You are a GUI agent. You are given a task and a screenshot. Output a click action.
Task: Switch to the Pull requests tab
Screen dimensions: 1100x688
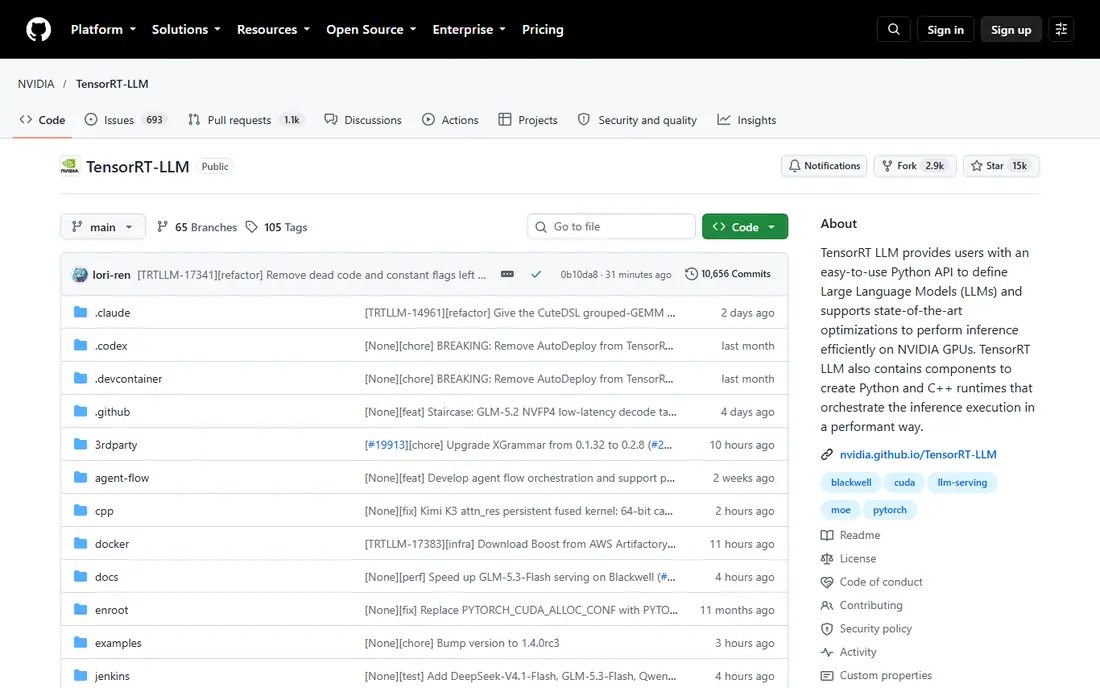click(244, 120)
